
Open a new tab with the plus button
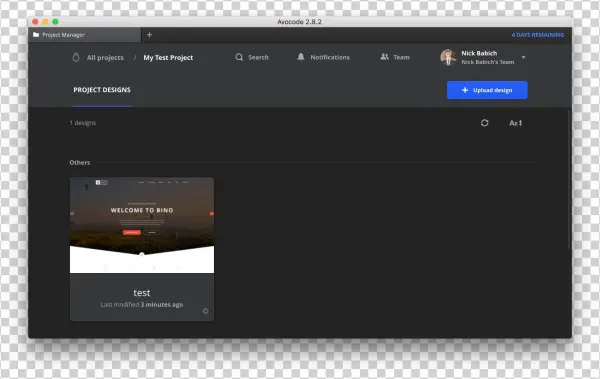pos(149,35)
